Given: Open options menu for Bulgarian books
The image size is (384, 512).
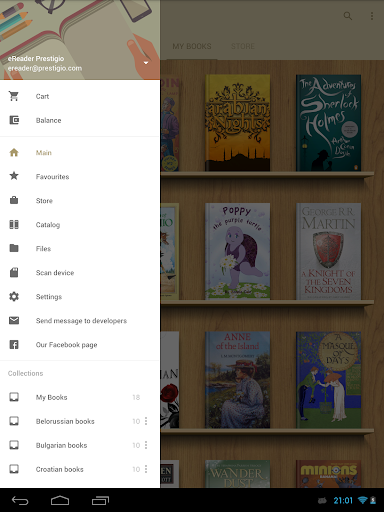Looking at the screenshot, I should click(x=146, y=445).
